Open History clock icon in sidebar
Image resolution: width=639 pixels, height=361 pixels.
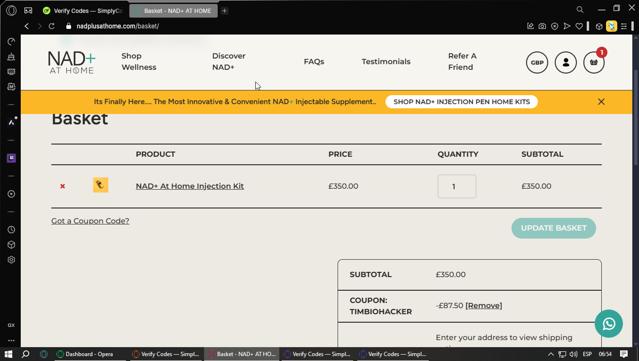pyautogui.click(x=11, y=230)
